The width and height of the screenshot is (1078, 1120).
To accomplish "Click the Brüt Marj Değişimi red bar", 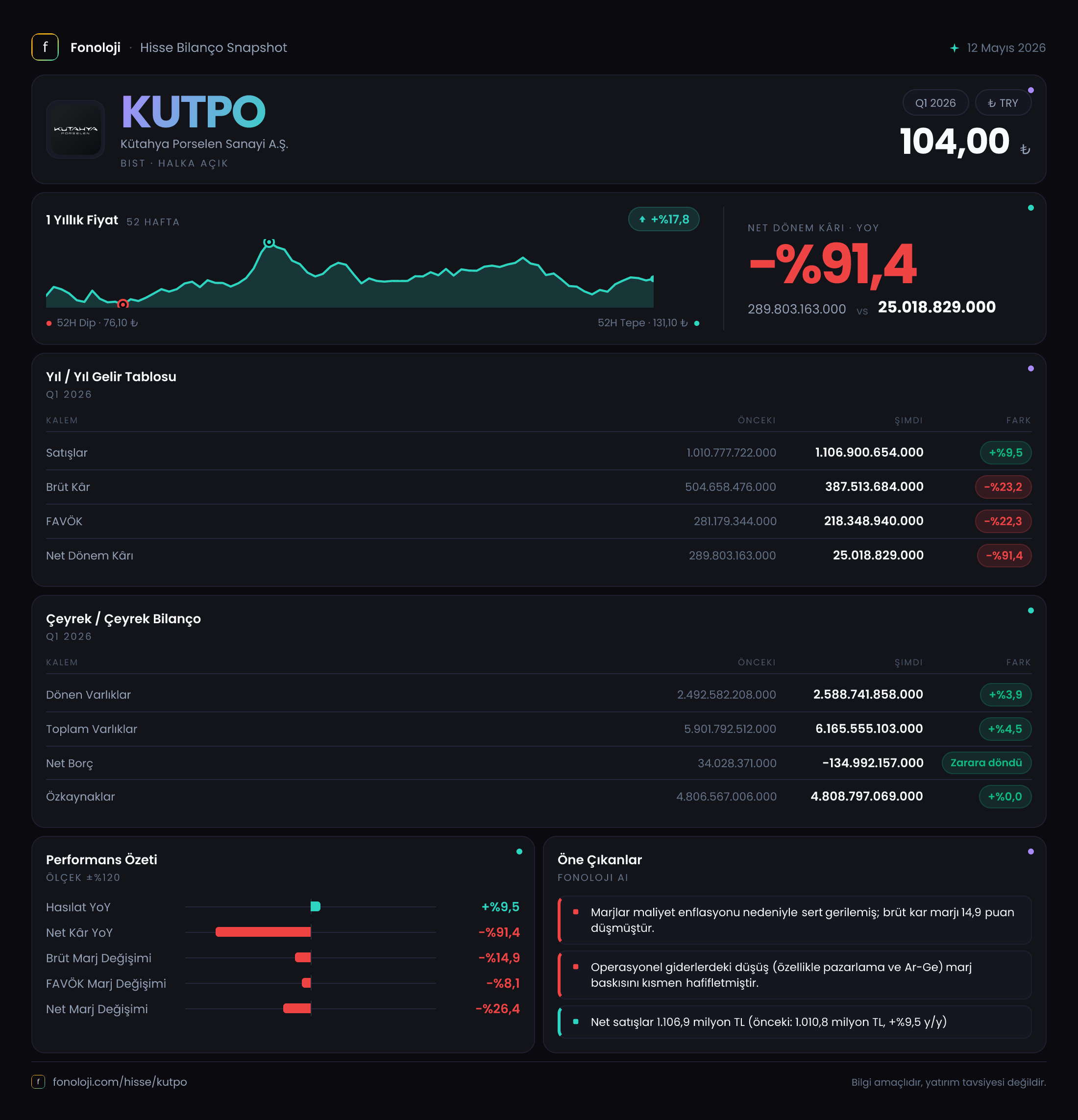I will click(x=303, y=957).
